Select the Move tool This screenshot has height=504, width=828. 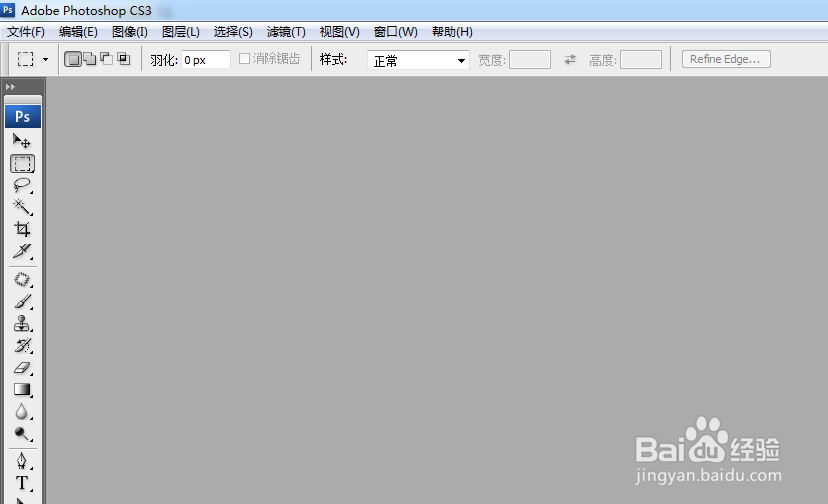pyautogui.click(x=22, y=141)
